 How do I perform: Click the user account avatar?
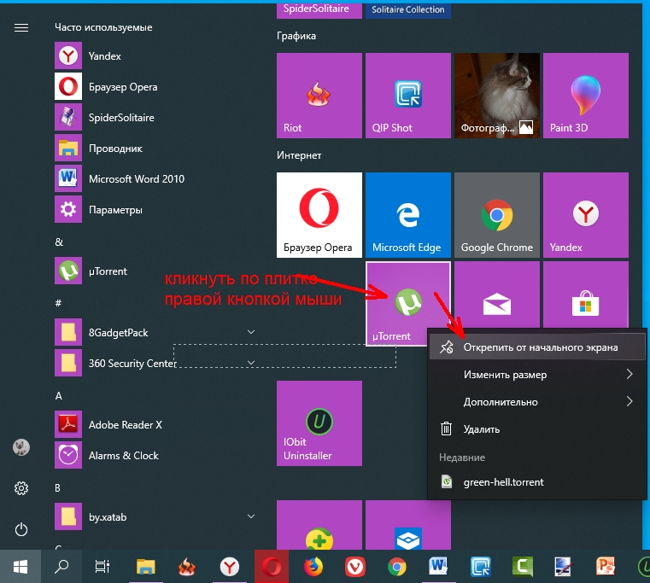coord(21,447)
